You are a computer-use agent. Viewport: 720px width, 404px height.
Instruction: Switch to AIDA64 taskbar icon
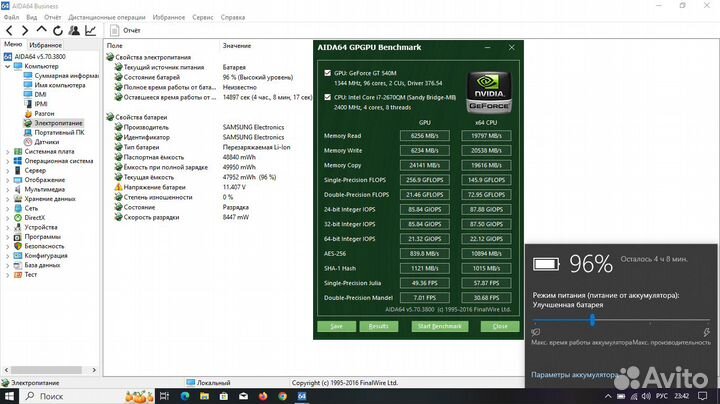pyautogui.click(x=302, y=396)
